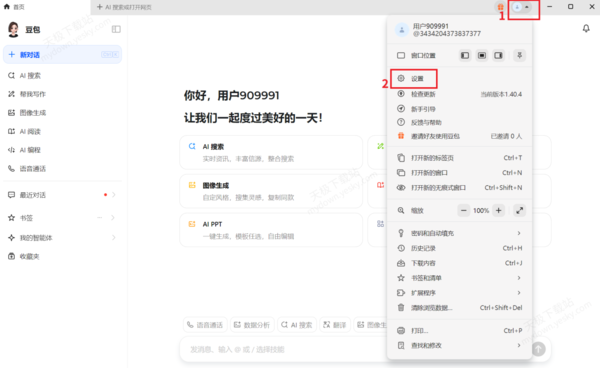Viewport: 600px width, 368px height.
Task: Start a 新对话 in the sidebar
Action: [62, 55]
